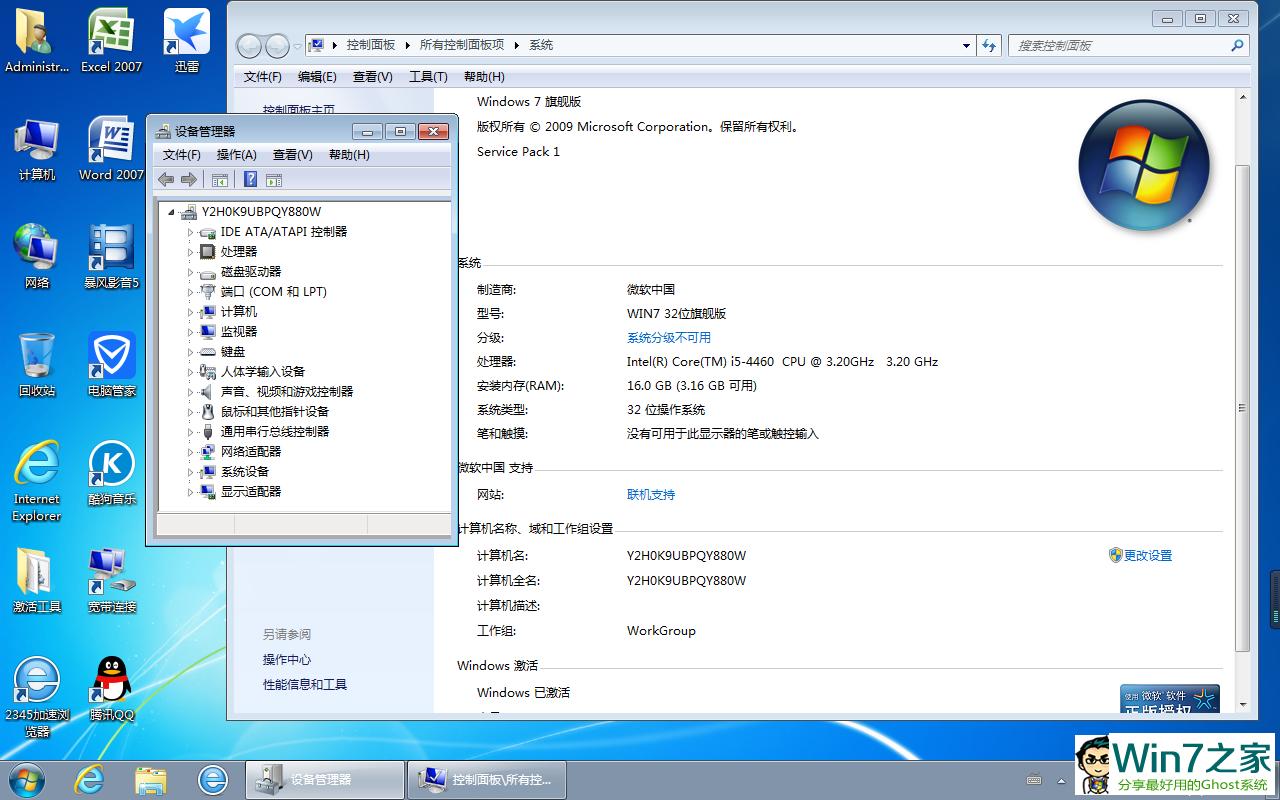Open the 酷狗音乐 desktop icon

(x=111, y=470)
